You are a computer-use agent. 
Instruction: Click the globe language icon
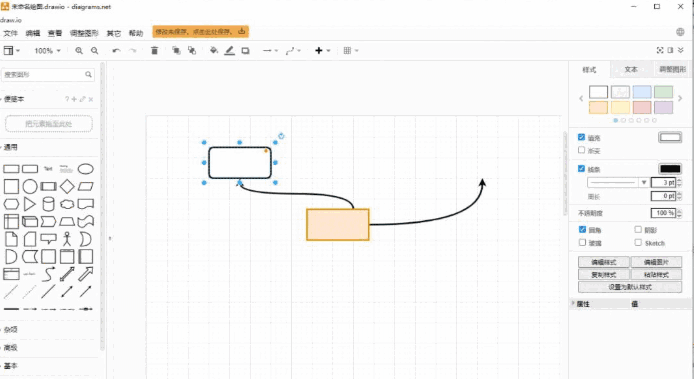coord(680,32)
